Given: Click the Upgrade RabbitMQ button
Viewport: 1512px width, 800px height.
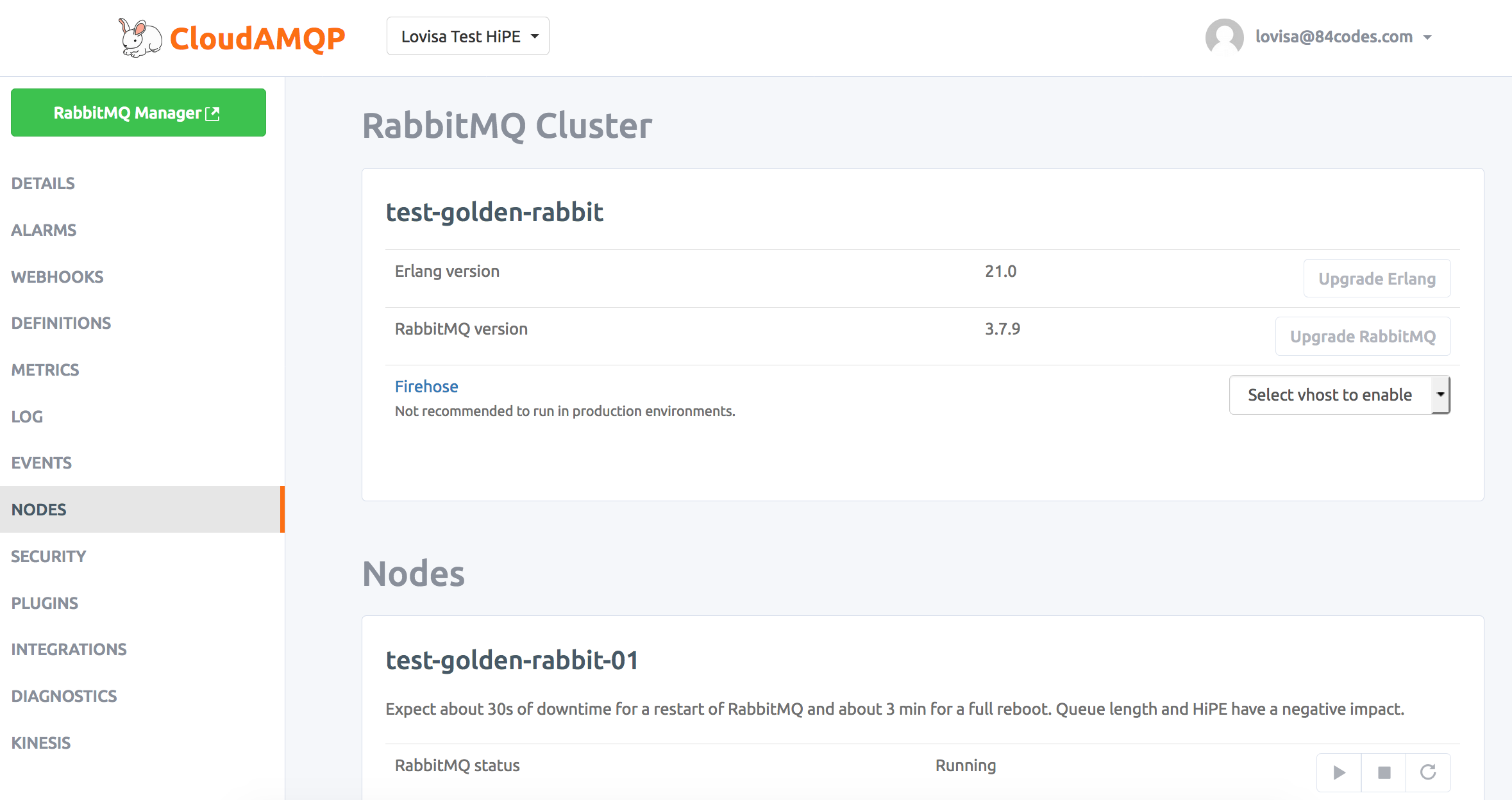Looking at the screenshot, I should pyautogui.click(x=1363, y=337).
